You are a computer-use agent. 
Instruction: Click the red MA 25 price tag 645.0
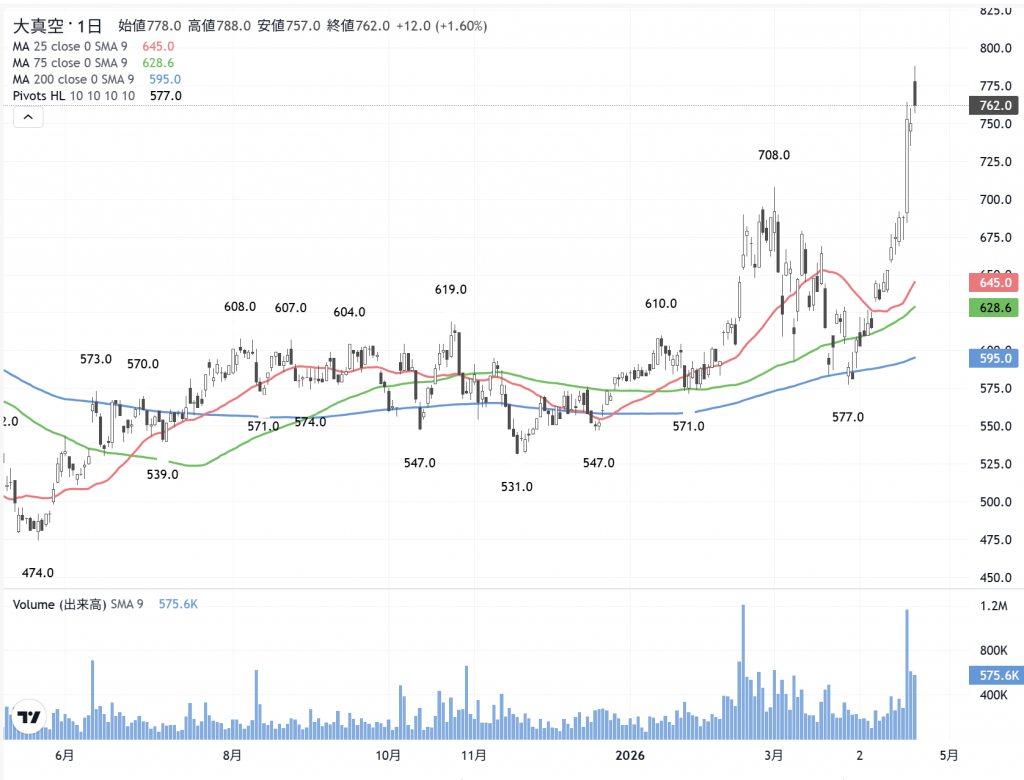(x=996, y=283)
